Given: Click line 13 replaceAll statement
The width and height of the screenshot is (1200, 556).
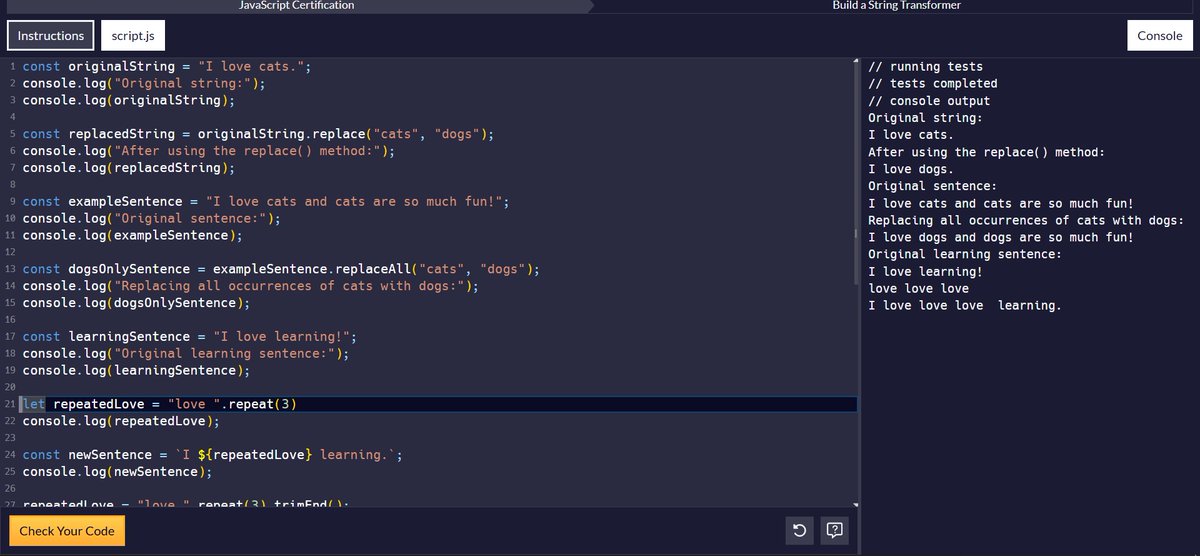Looking at the screenshot, I should pyautogui.click(x=281, y=269).
